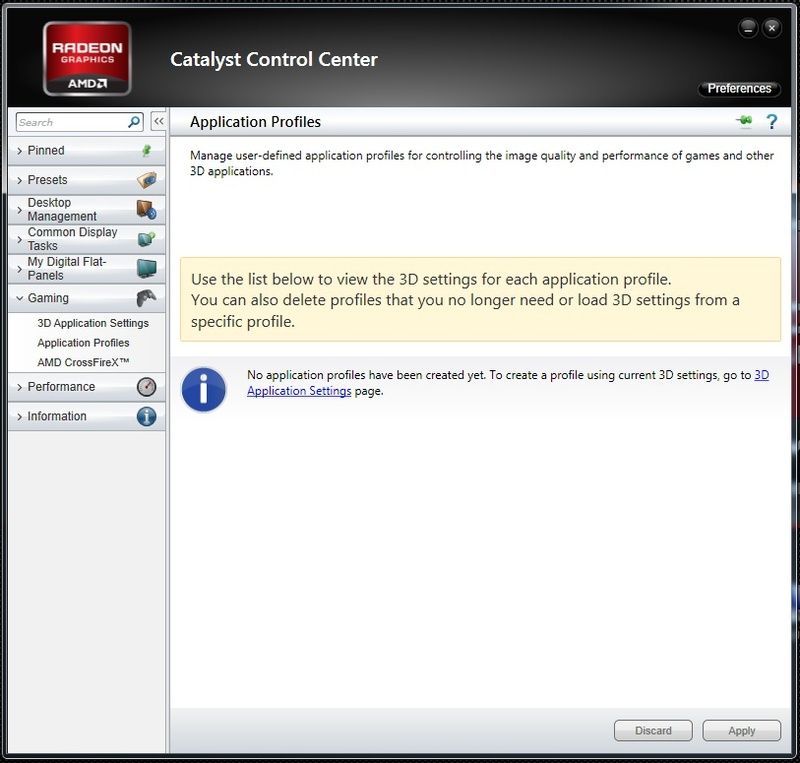Click the large blue info icon
The height and width of the screenshot is (763, 800).
[x=204, y=390]
